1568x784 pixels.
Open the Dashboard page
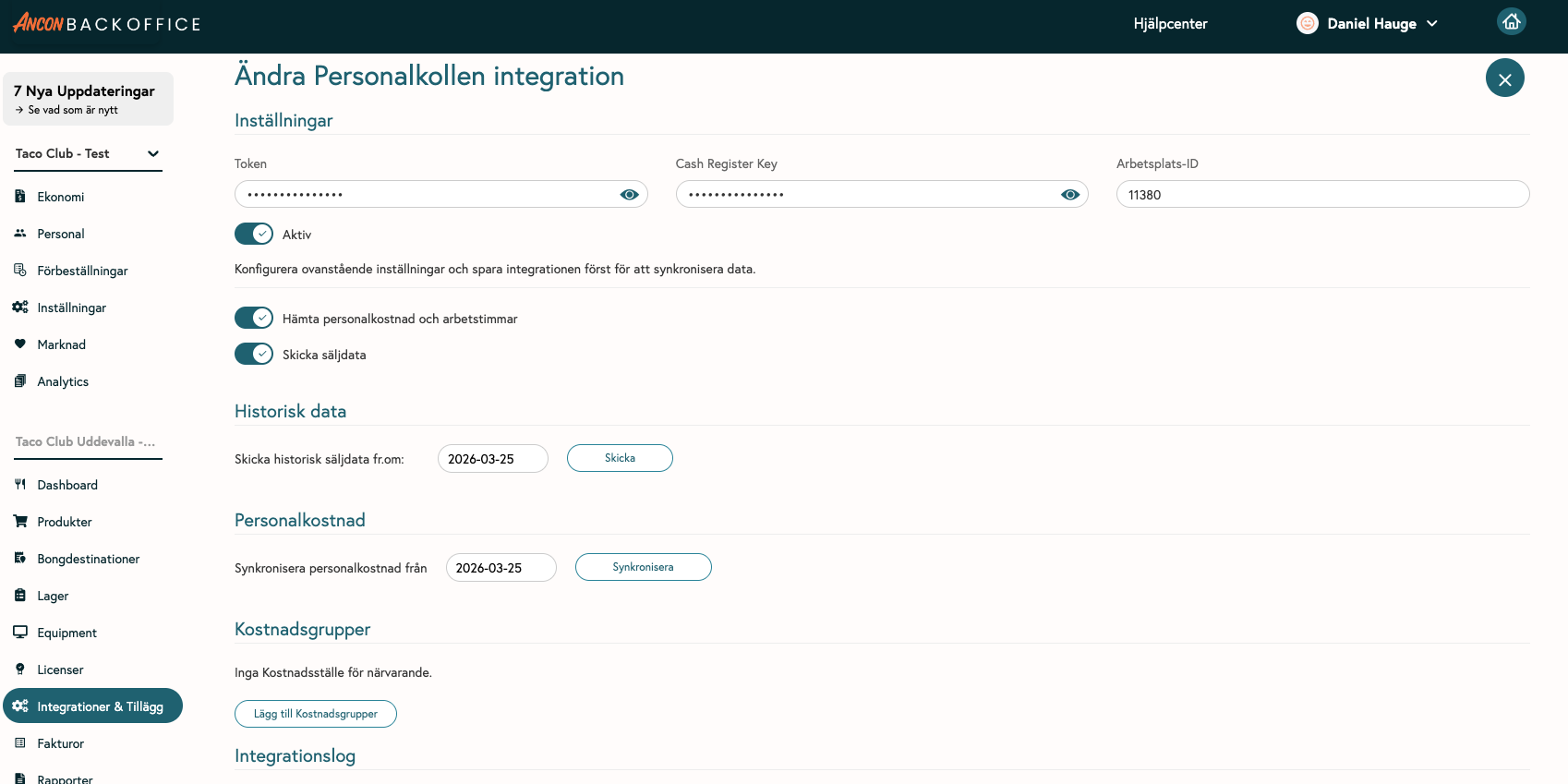point(67,485)
